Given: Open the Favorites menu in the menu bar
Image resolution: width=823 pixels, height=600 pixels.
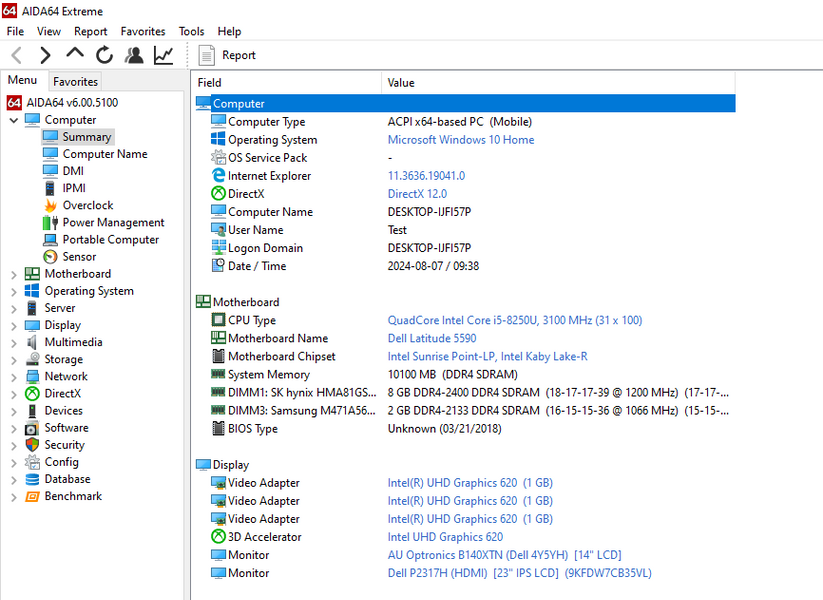Looking at the screenshot, I should click(x=143, y=31).
